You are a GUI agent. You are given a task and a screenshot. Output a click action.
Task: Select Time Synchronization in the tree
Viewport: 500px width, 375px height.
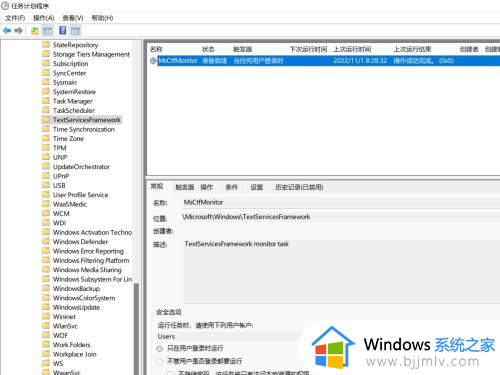click(x=84, y=129)
